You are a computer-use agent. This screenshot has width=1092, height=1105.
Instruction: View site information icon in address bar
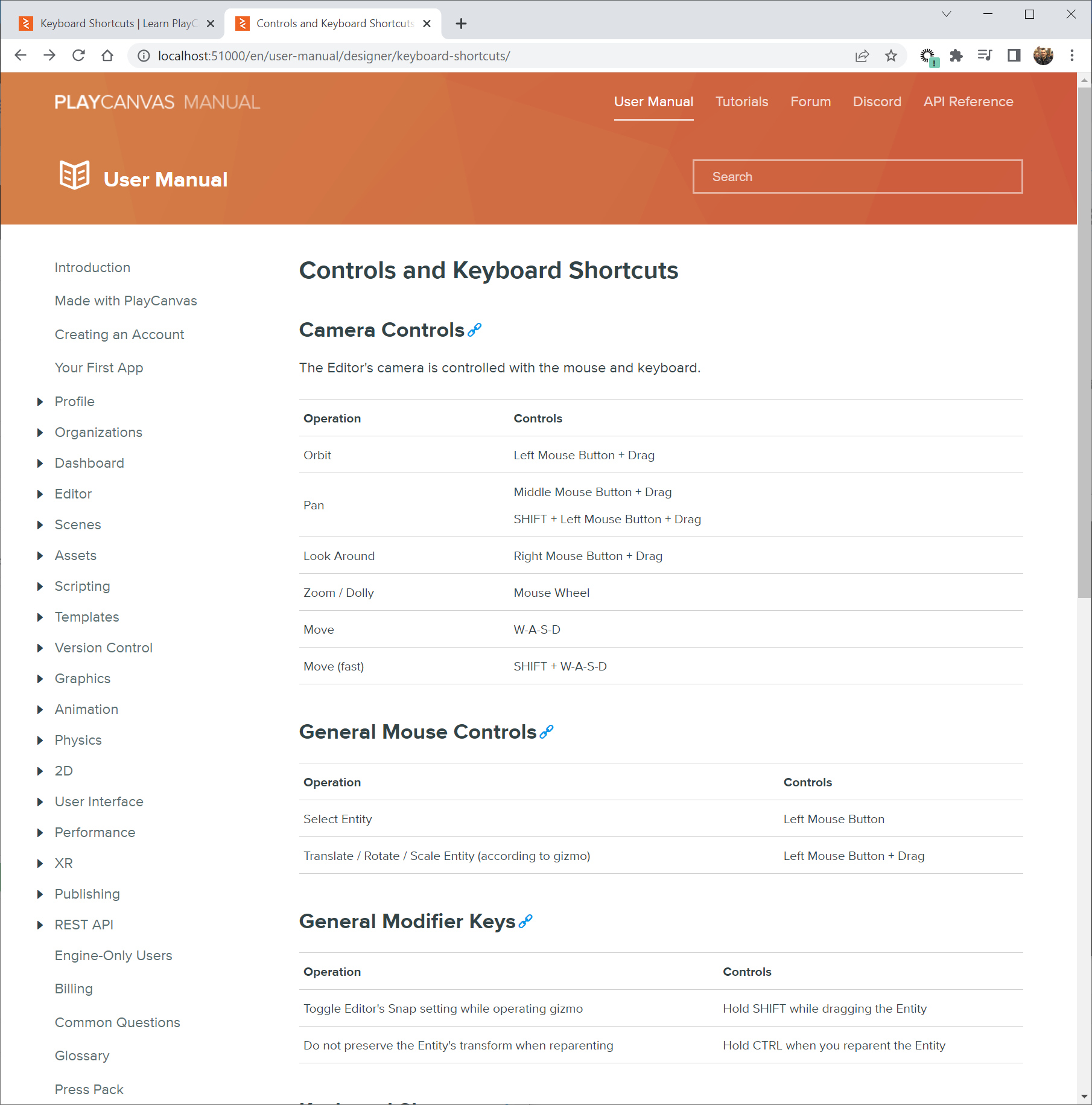click(144, 56)
